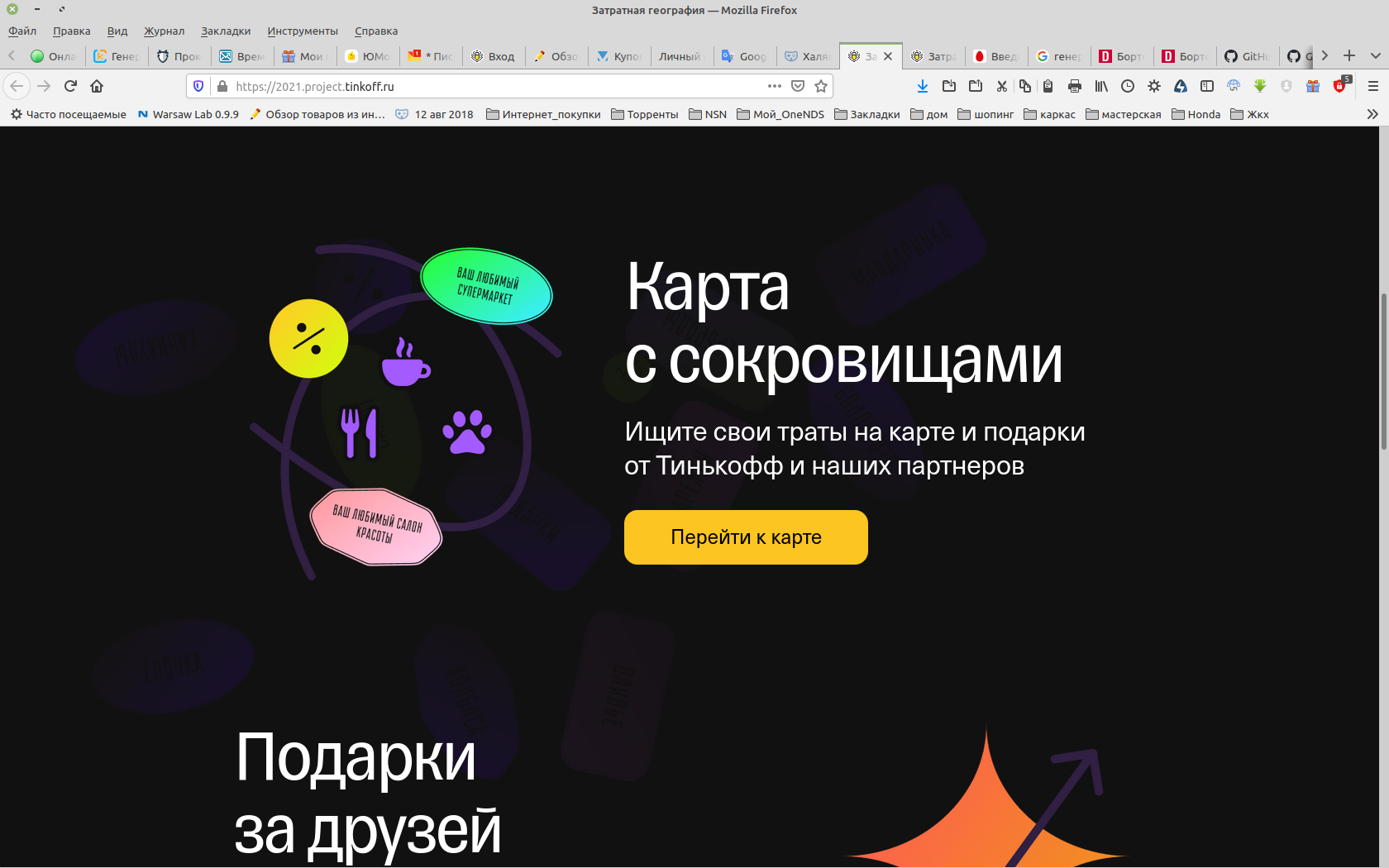Open red shield extension with badge 5
This screenshot has height=868, width=1389.
1341,85
